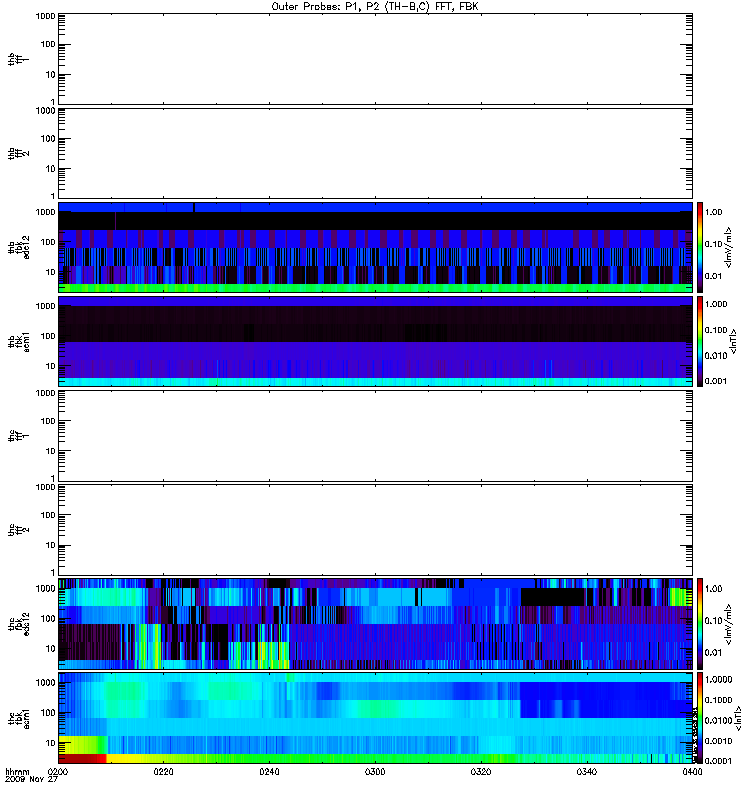Click the thc fbk edc12 color bar

pyautogui.click(x=700, y=624)
